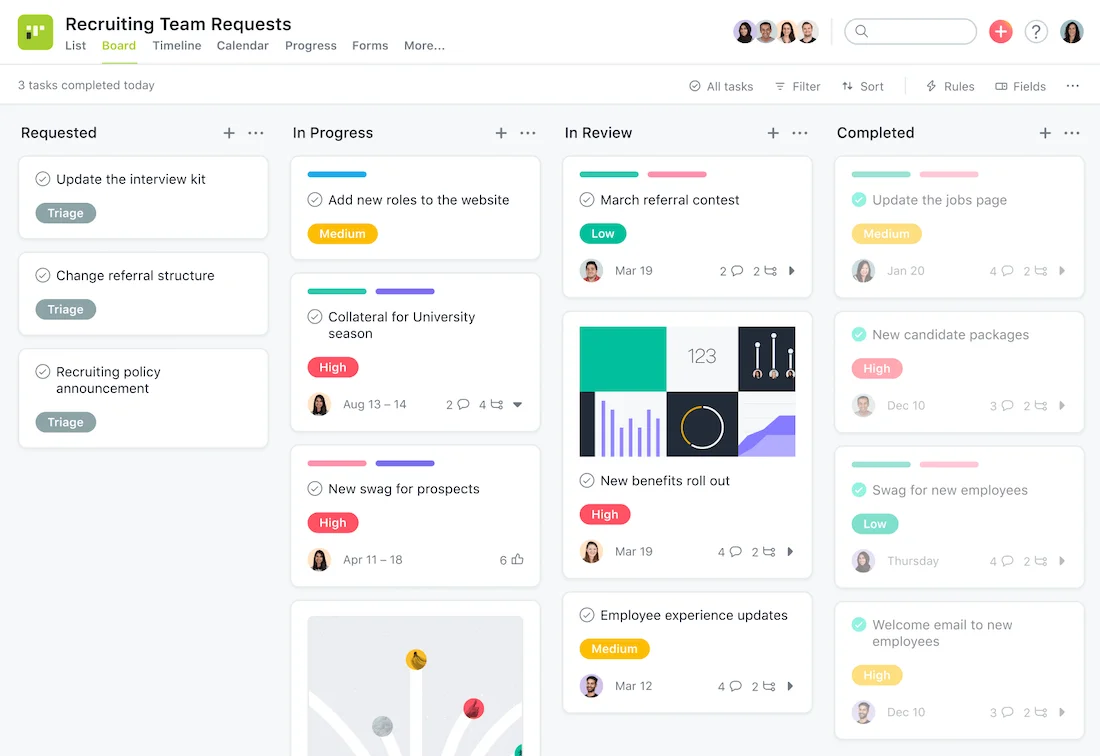Open the More navigation dropdown
The width and height of the screenshot is (1100, 756).
[x=424, y=45]
